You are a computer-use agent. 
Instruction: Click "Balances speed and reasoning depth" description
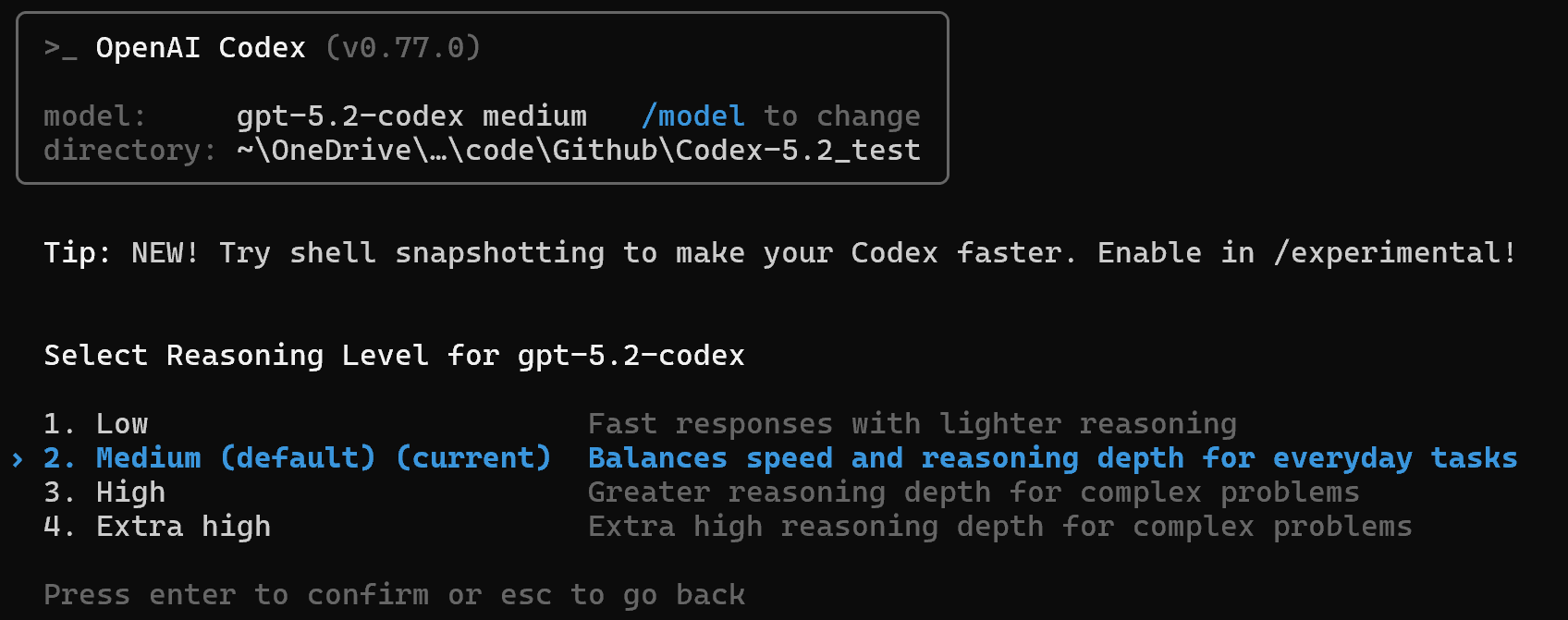click(x=1052, y=458)
